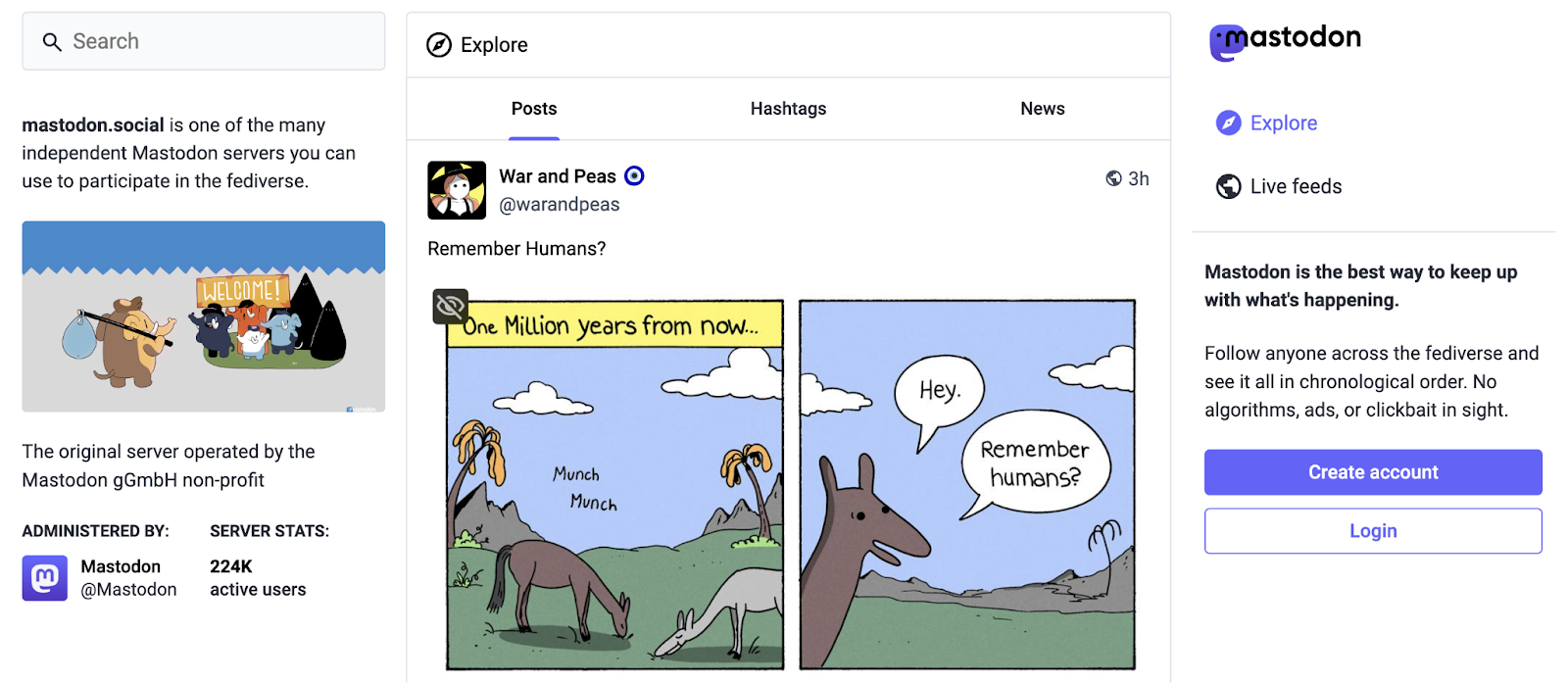
Task: Open the Live feeds section
Action: click(1295, 186)
